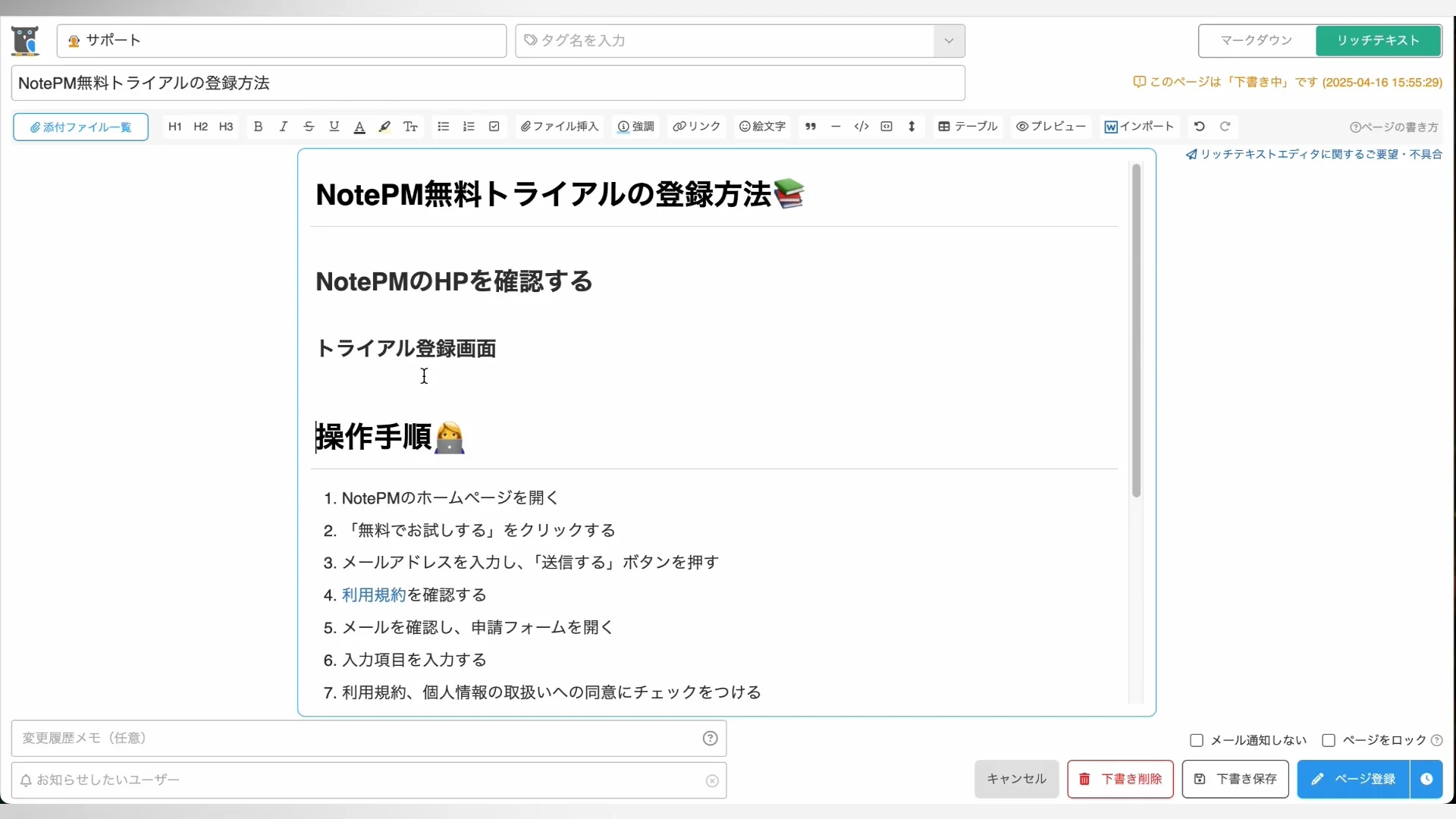
Task: Insert a checkbox task list
Action: click(x=494, y=127)
